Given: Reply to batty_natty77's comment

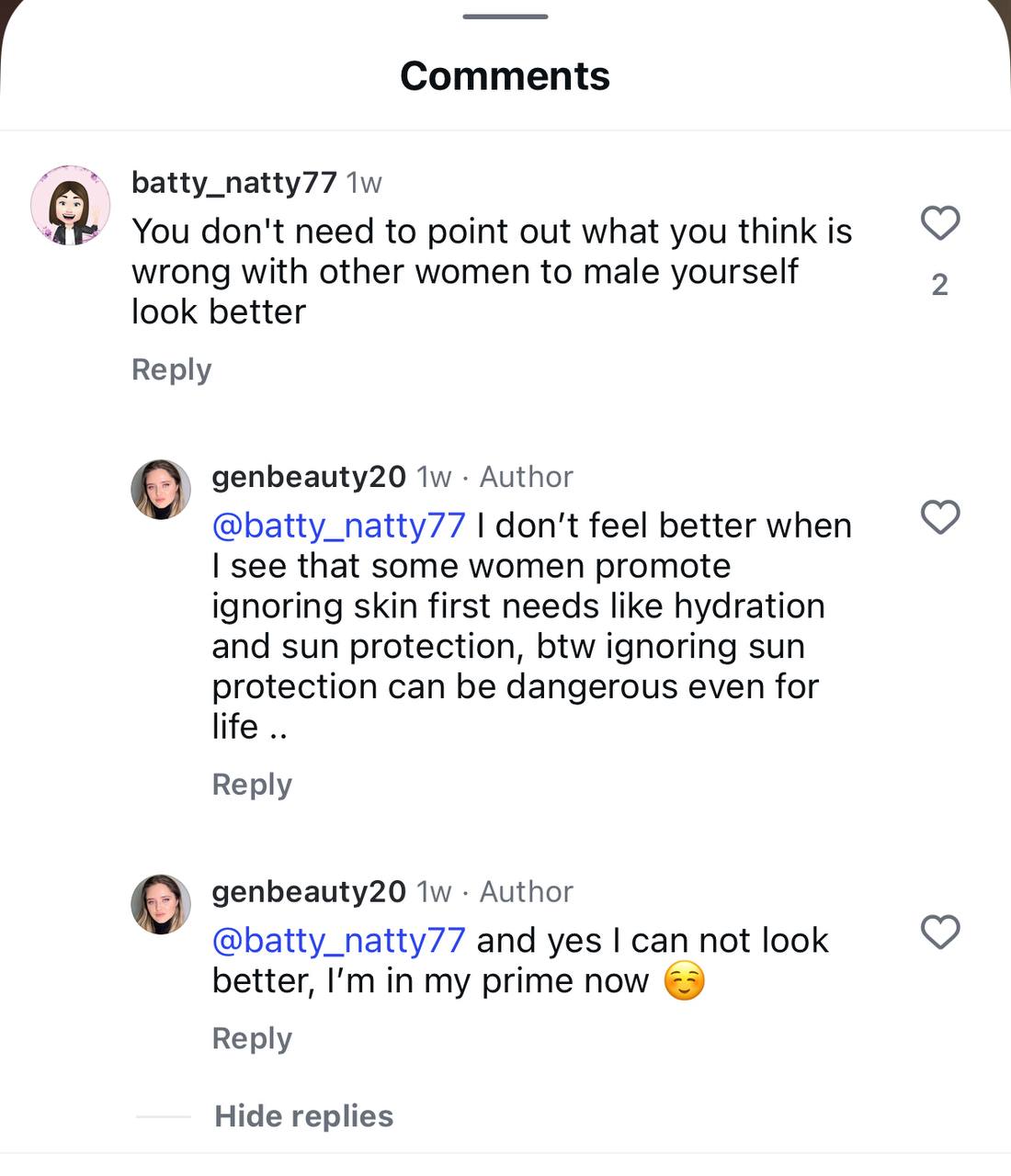Looking at the screenshot, I should [x=172, y=369].
